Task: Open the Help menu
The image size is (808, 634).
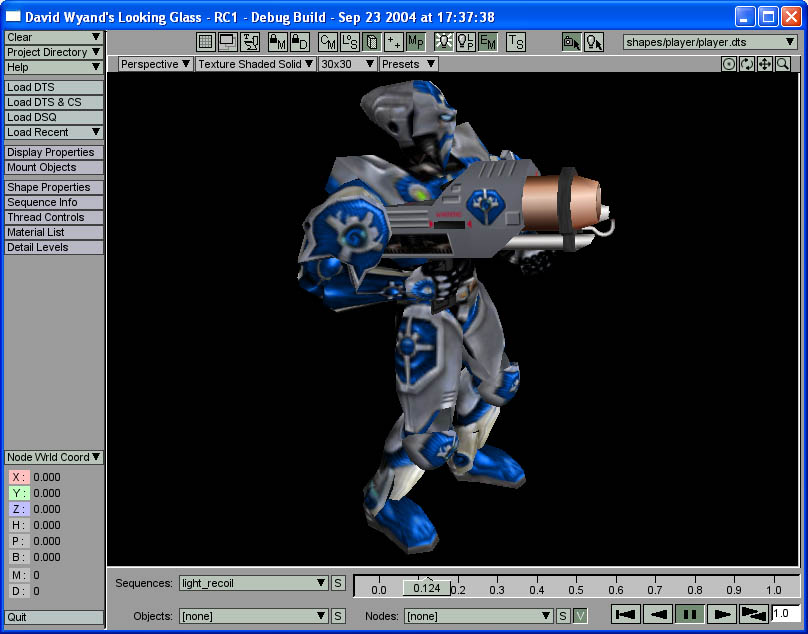Action: point(54,67)
